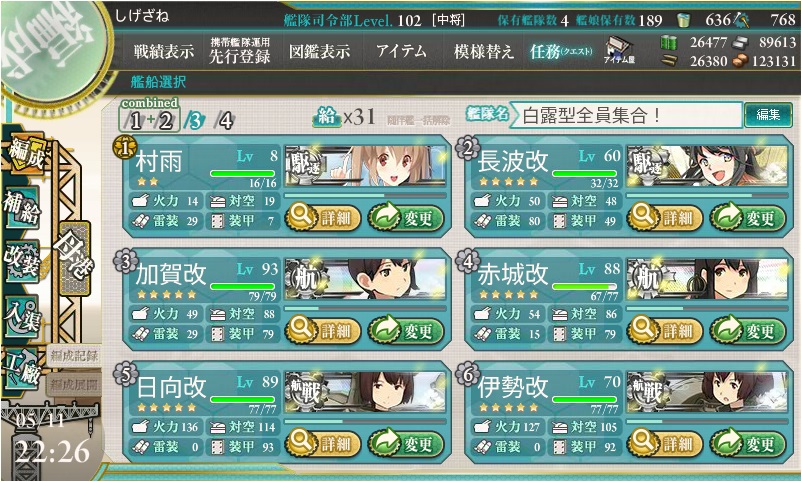Open the アイテム屋 item shop icon
Screen dimensions: 802x482
tap(619, 50)
